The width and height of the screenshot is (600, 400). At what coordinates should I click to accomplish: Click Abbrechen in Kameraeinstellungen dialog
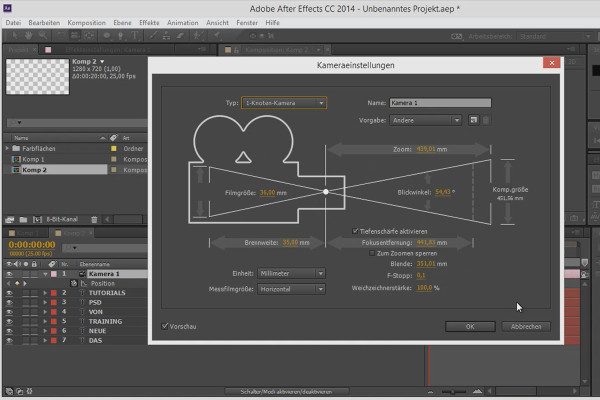tap(526, 327)
